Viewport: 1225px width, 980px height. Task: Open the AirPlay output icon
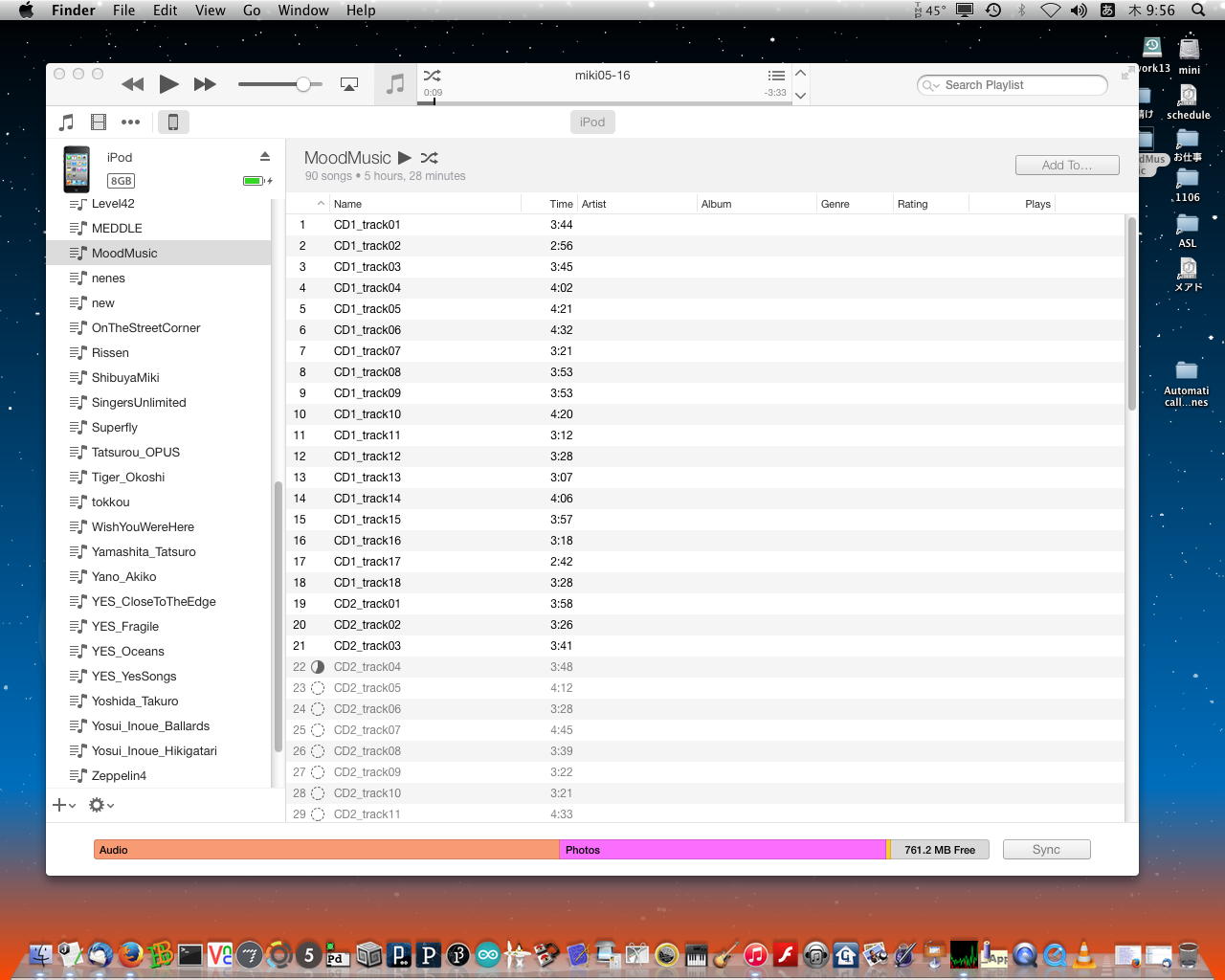[349, 84]
